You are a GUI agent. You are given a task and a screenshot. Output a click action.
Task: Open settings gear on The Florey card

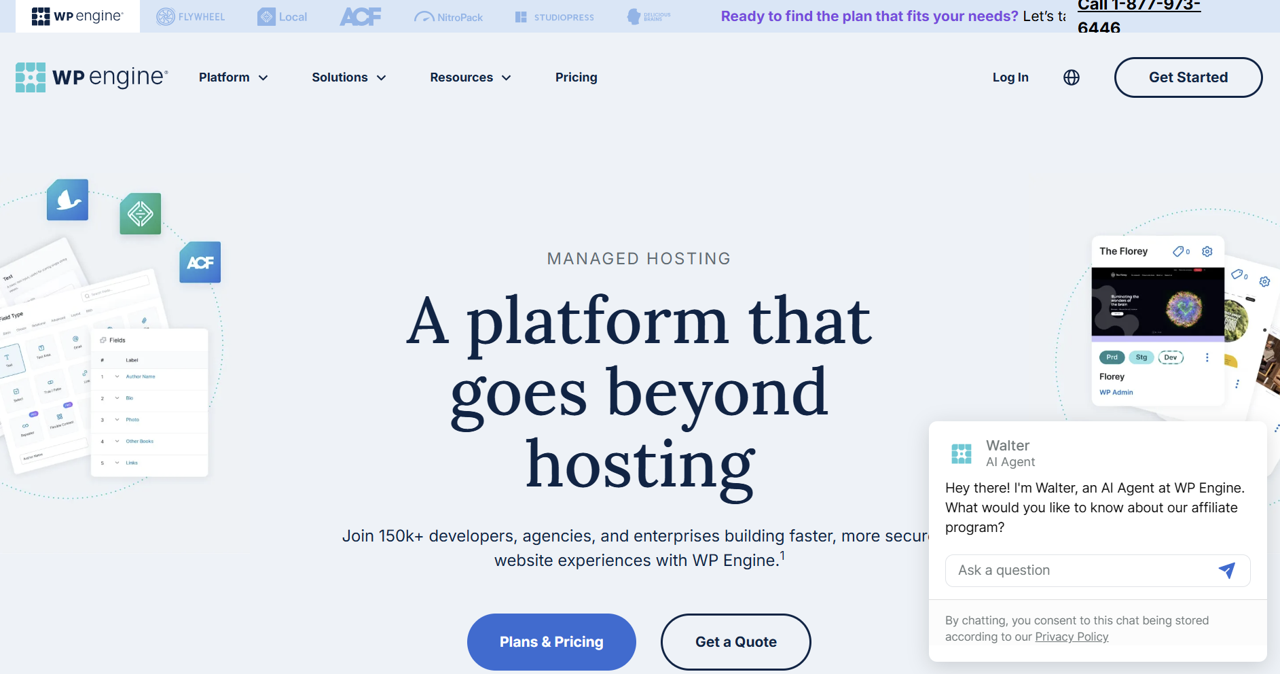click(x=1207, y=251)
